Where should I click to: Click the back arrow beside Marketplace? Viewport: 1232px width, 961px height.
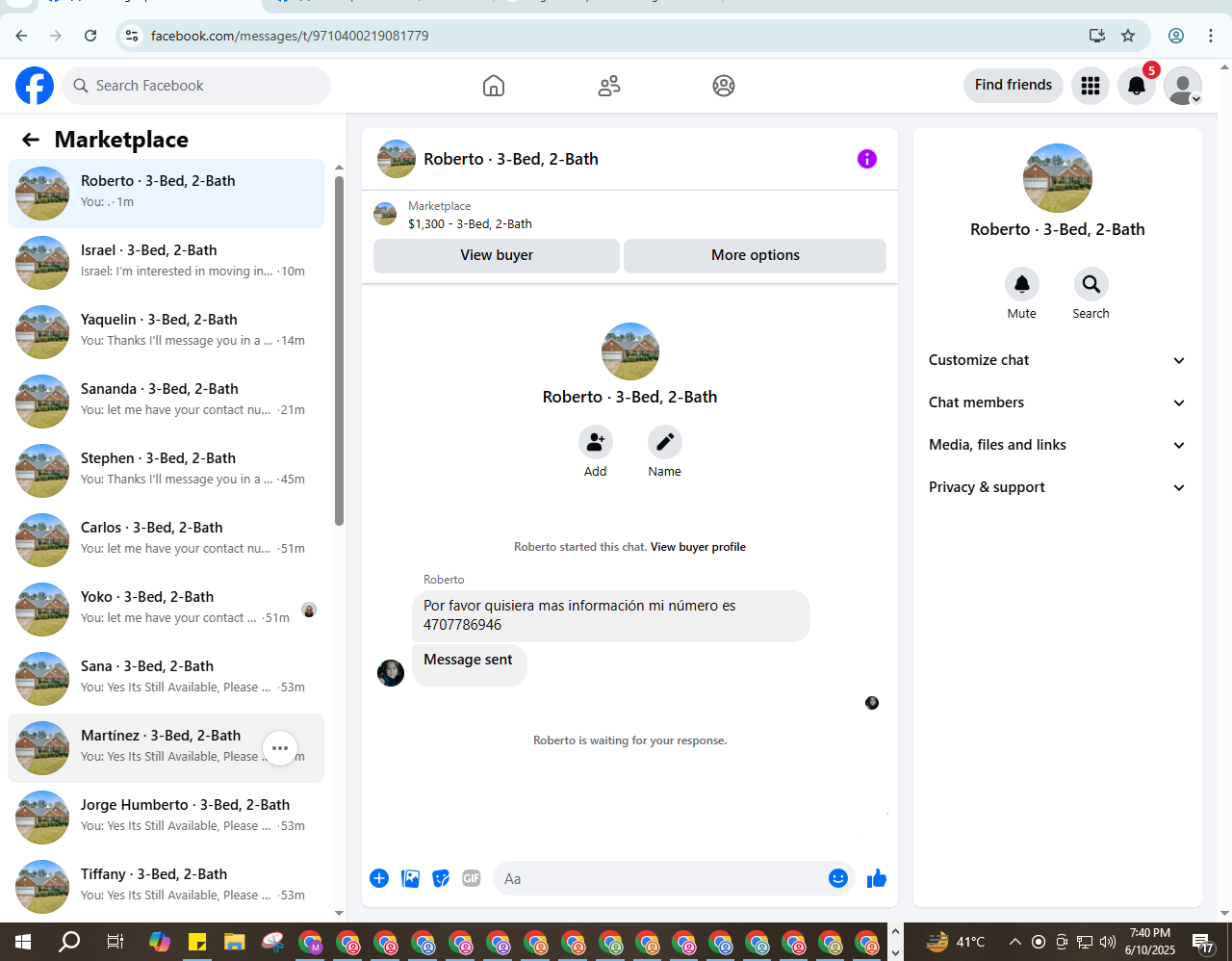point(31,140)
